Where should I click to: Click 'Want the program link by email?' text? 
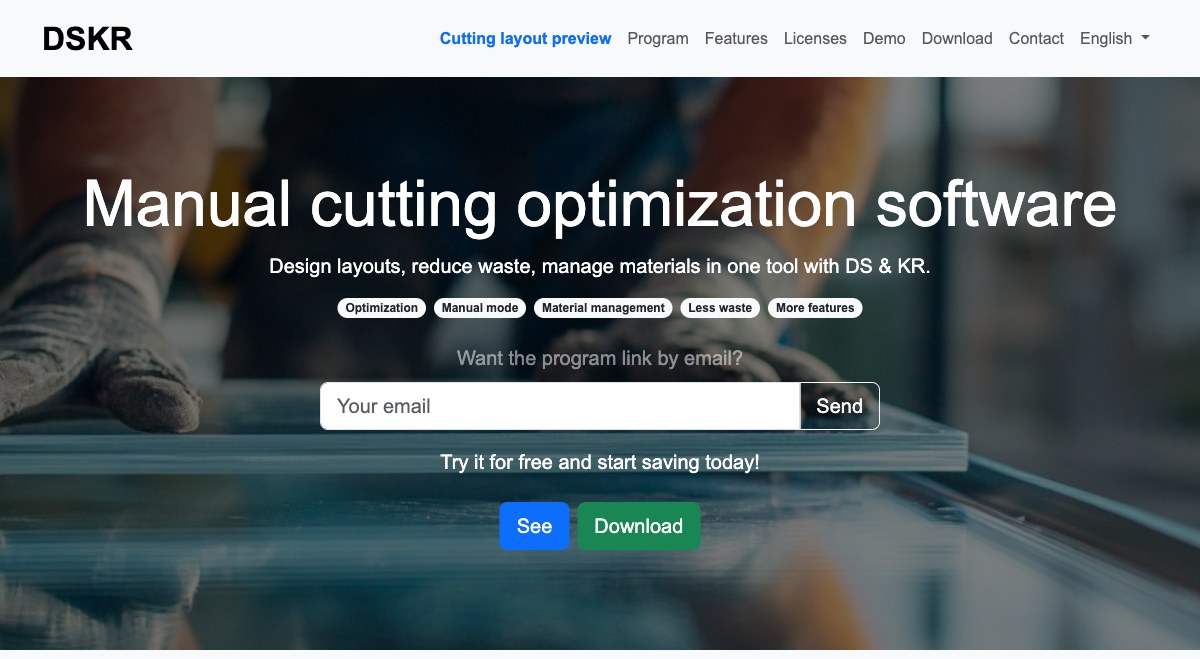coord(600,358)
